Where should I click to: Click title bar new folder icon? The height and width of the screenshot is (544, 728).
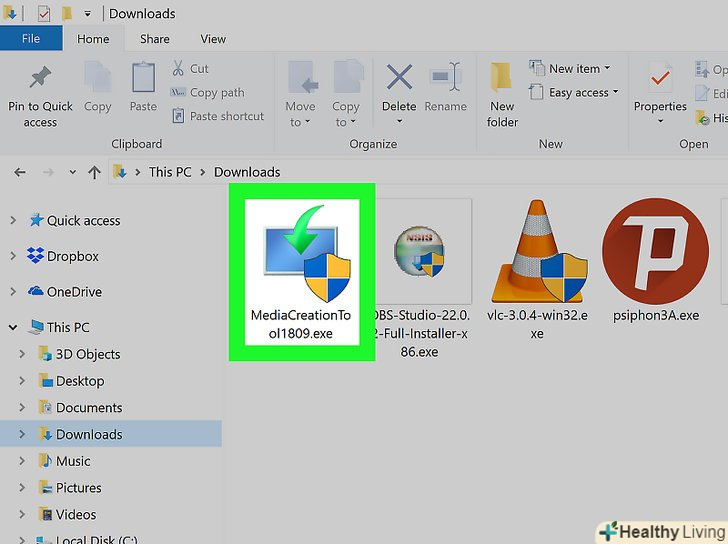tap(67, 13)
